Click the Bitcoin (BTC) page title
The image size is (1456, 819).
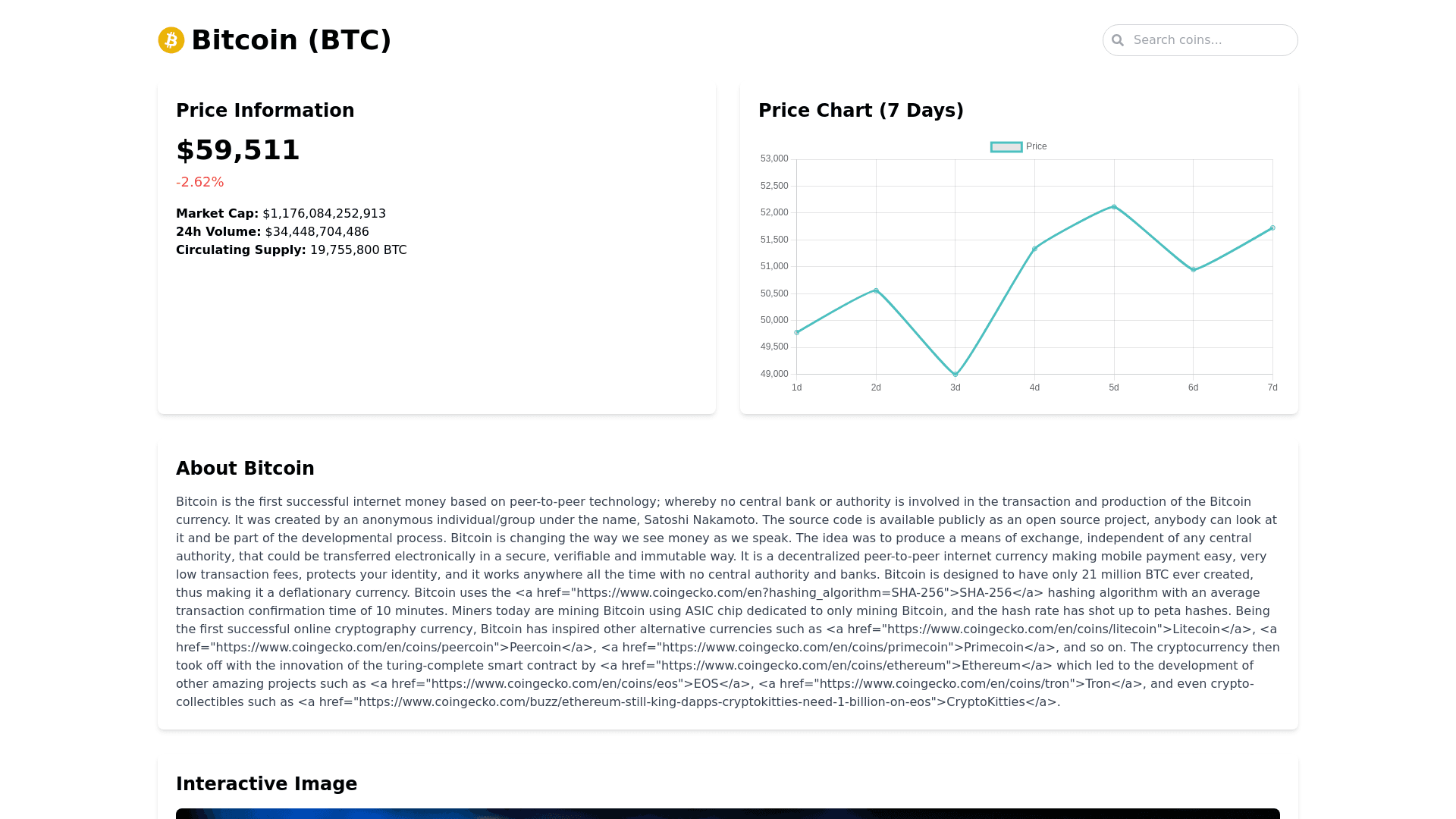tap(291, 40)
